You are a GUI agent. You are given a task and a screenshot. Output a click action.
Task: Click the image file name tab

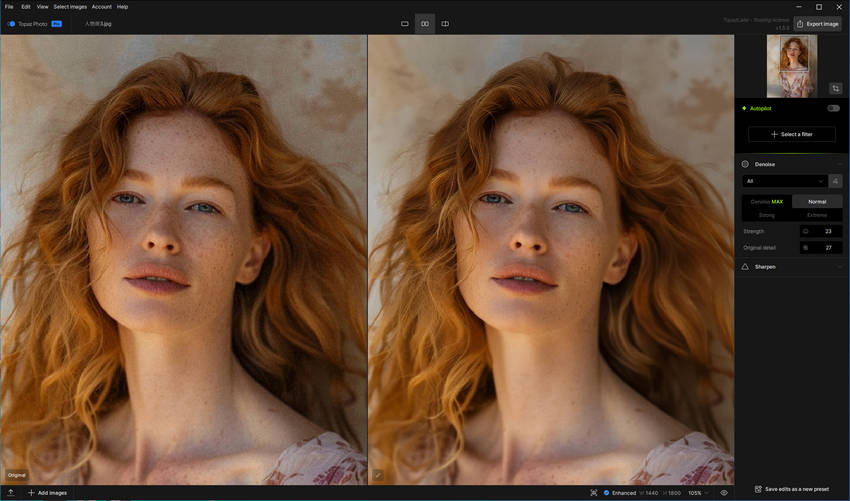pos(98,24)
